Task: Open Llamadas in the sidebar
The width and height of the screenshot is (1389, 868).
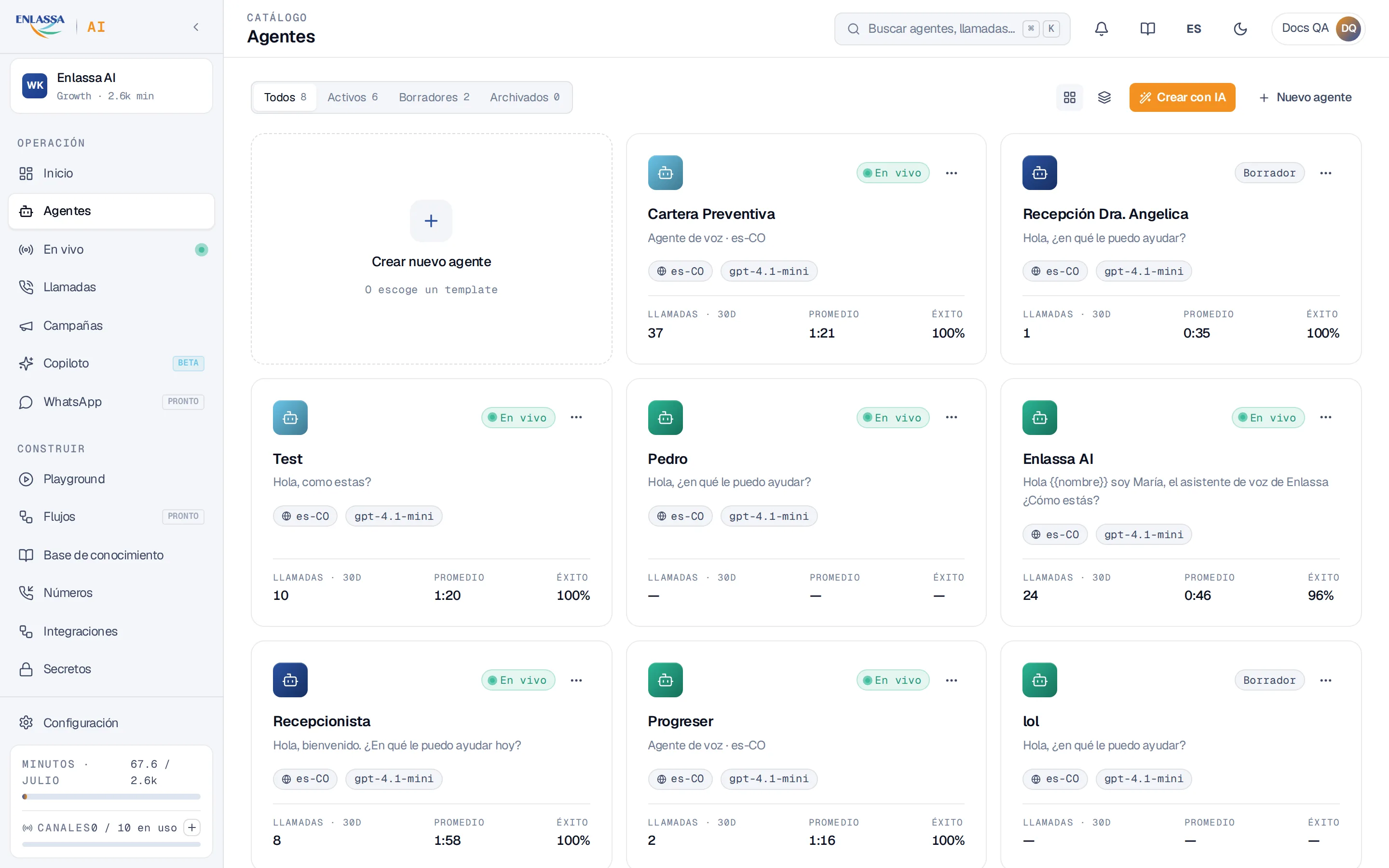Action: pos(111,287)
